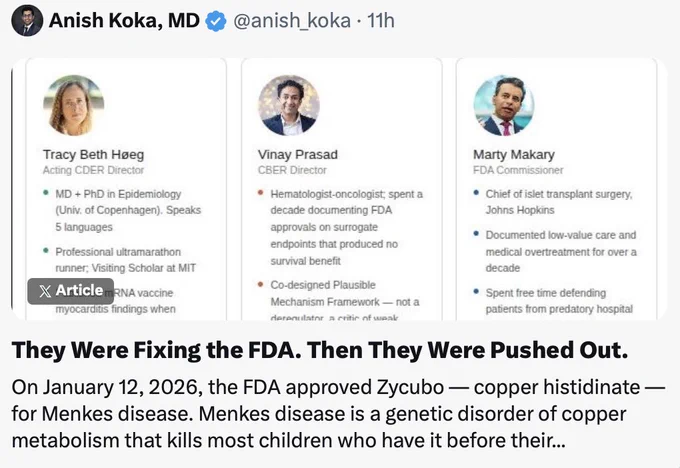This screenshot has width=680, height=468.
Task: Open the @anish_koka handle link
Action: click(x=292, y=20)
